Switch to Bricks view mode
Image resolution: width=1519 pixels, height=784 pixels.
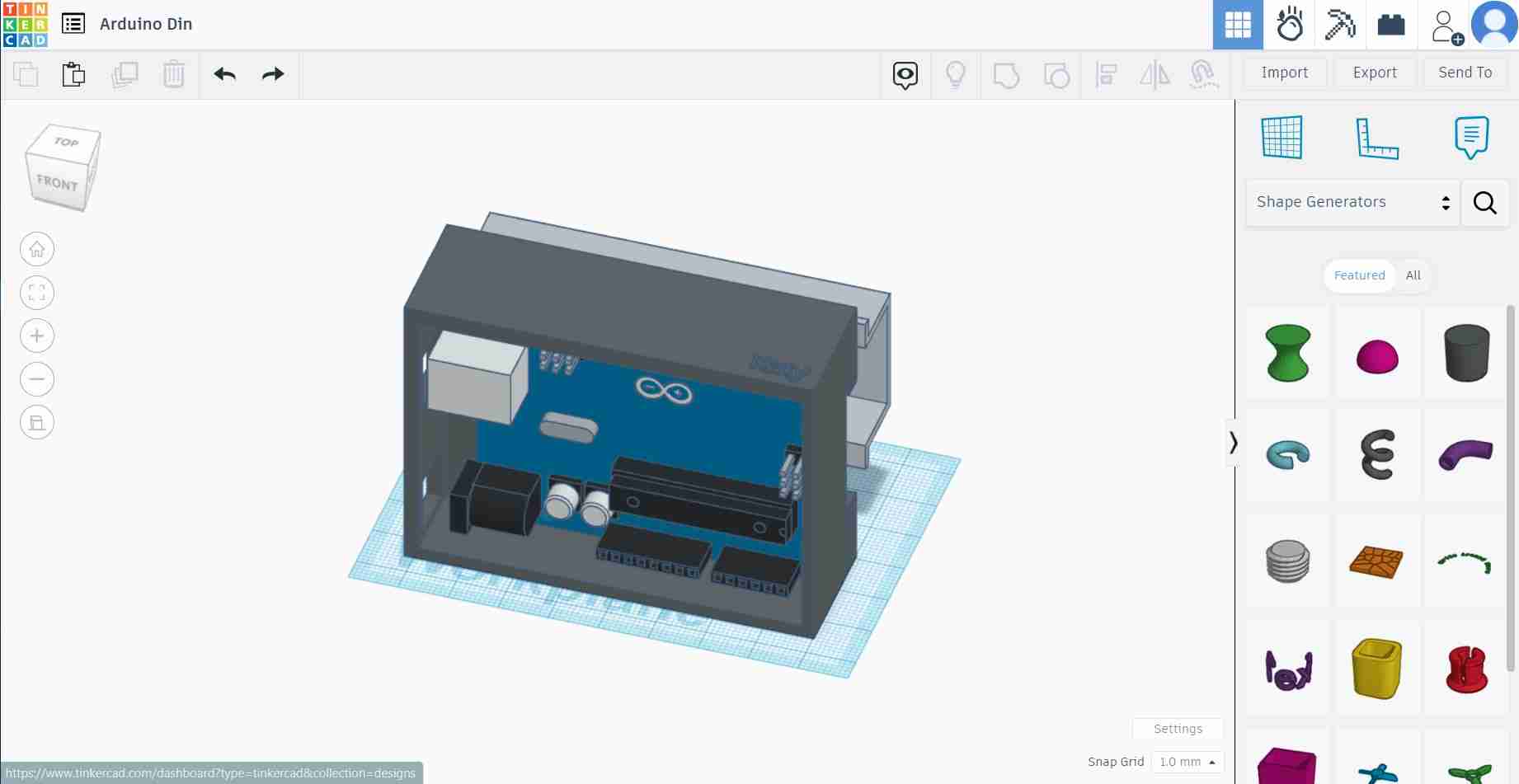(1391, 25)
